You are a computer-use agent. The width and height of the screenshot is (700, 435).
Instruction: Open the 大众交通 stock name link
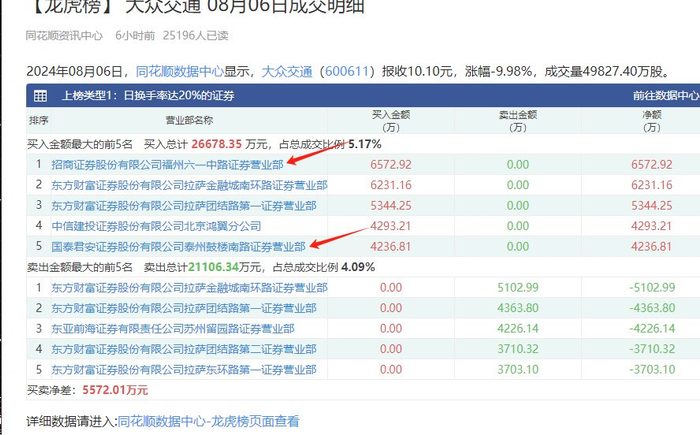pos(287,71)
